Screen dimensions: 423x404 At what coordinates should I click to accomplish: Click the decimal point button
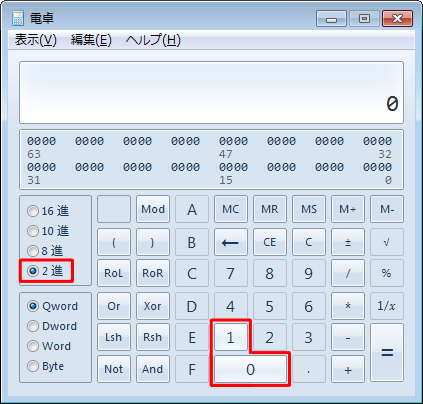[309, 369]
